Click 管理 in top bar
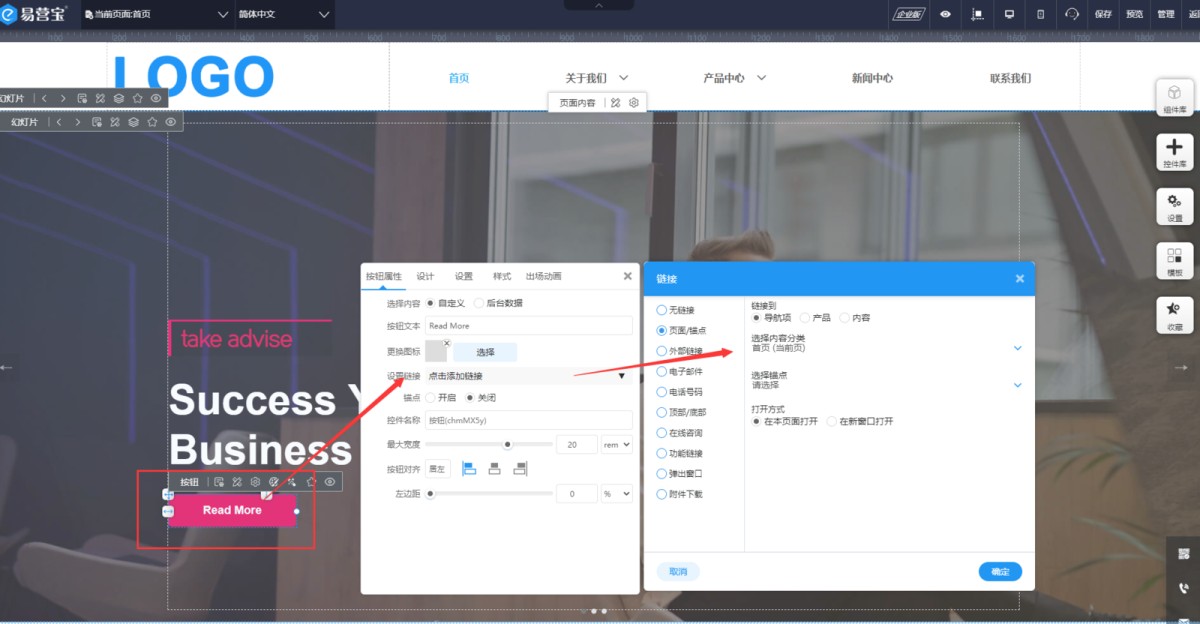This screenshot has width=1200, height=624. tap(1165, 14)
